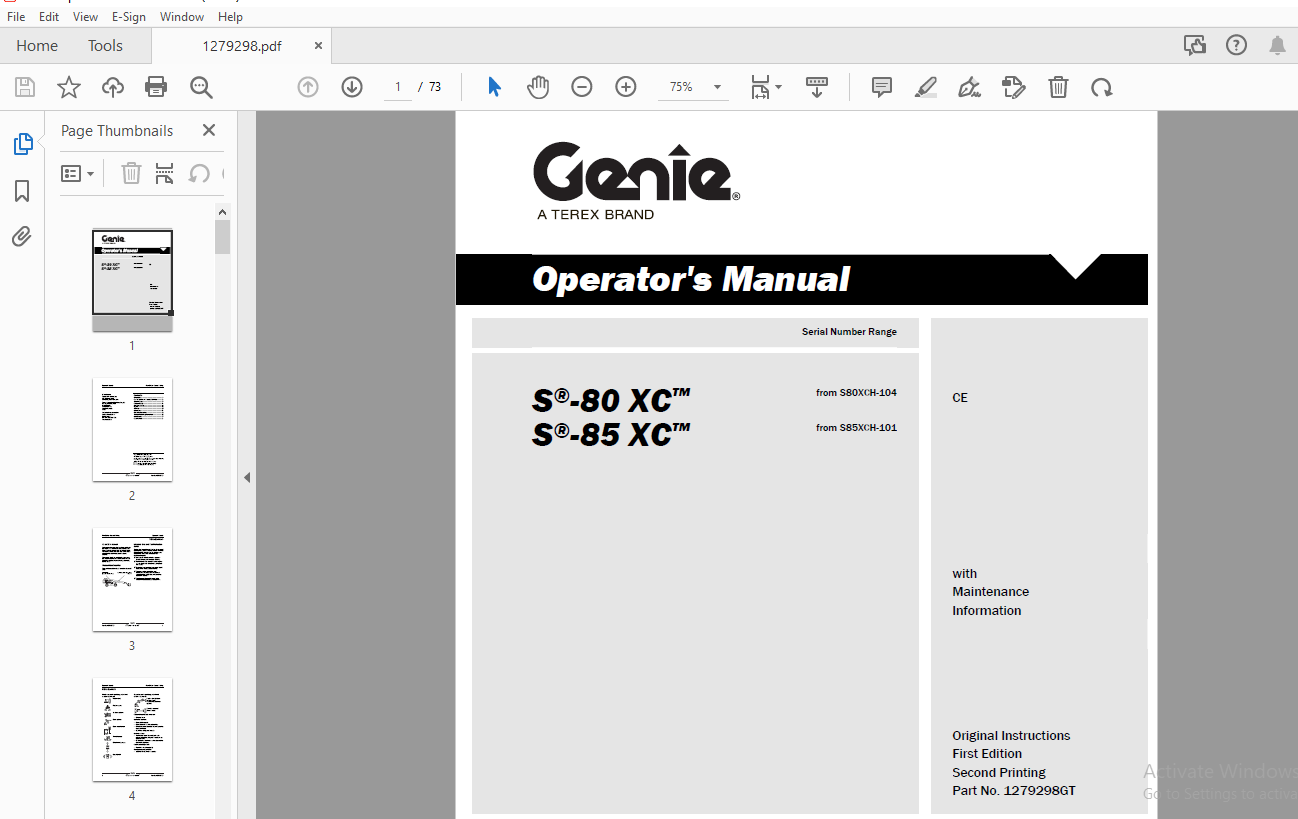Viewport: 1298px width, 819px height.
Task: Add a comment note
Action: pyautogui.click(x=882, y=87)
